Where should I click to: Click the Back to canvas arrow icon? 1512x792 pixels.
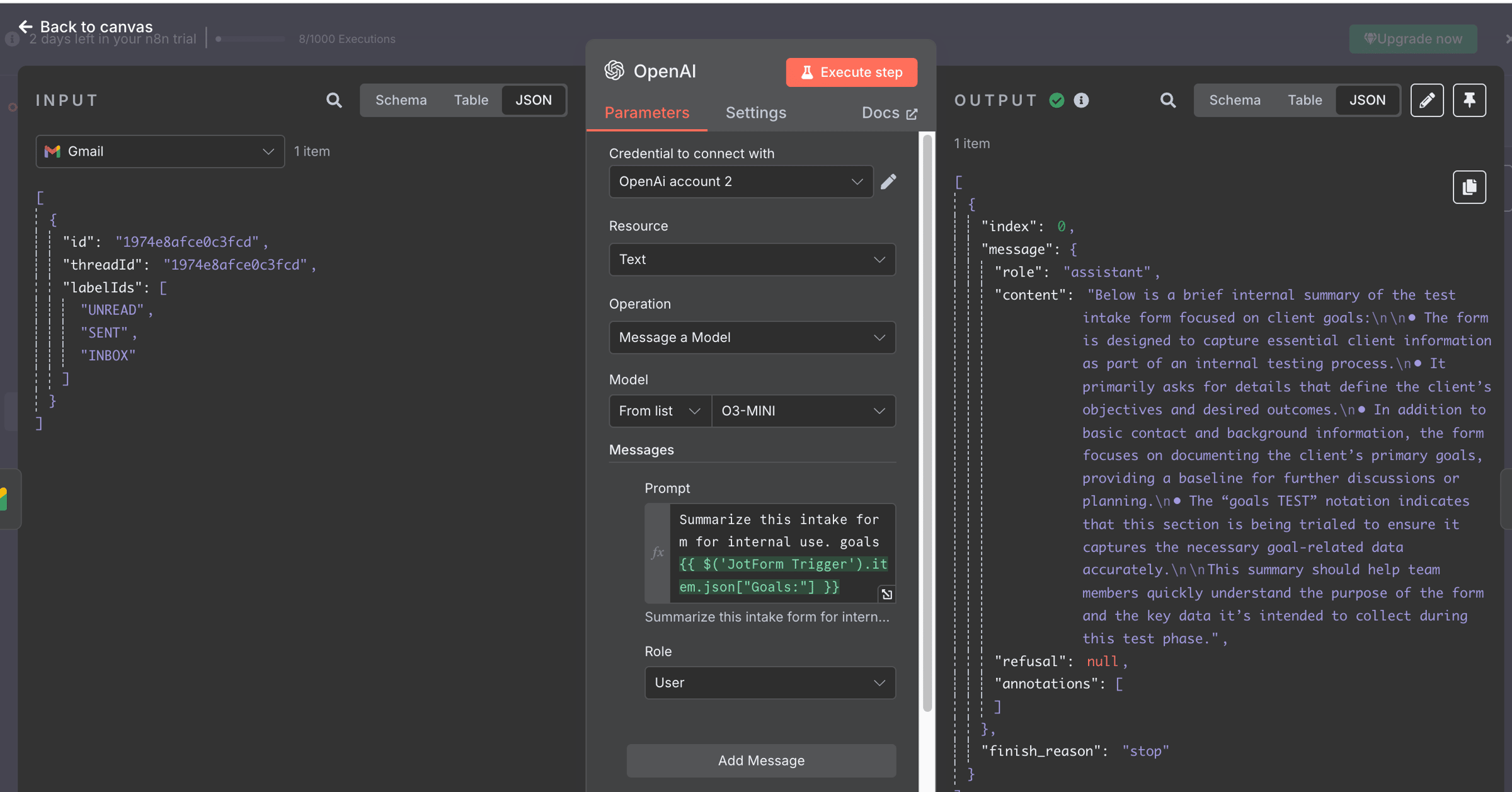[25, 26]
